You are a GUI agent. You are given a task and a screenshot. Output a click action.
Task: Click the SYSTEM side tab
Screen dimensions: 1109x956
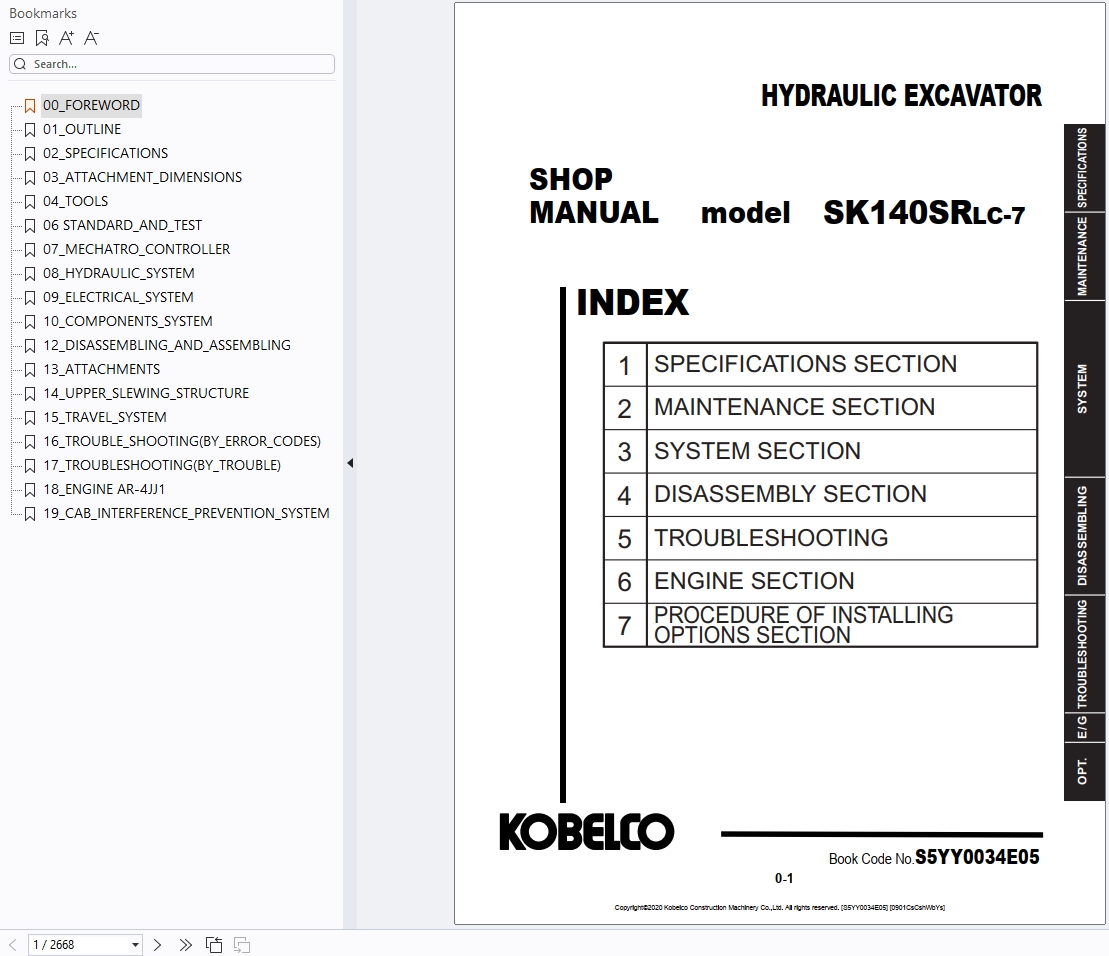pyautogui.click(x=1082, y=388)
